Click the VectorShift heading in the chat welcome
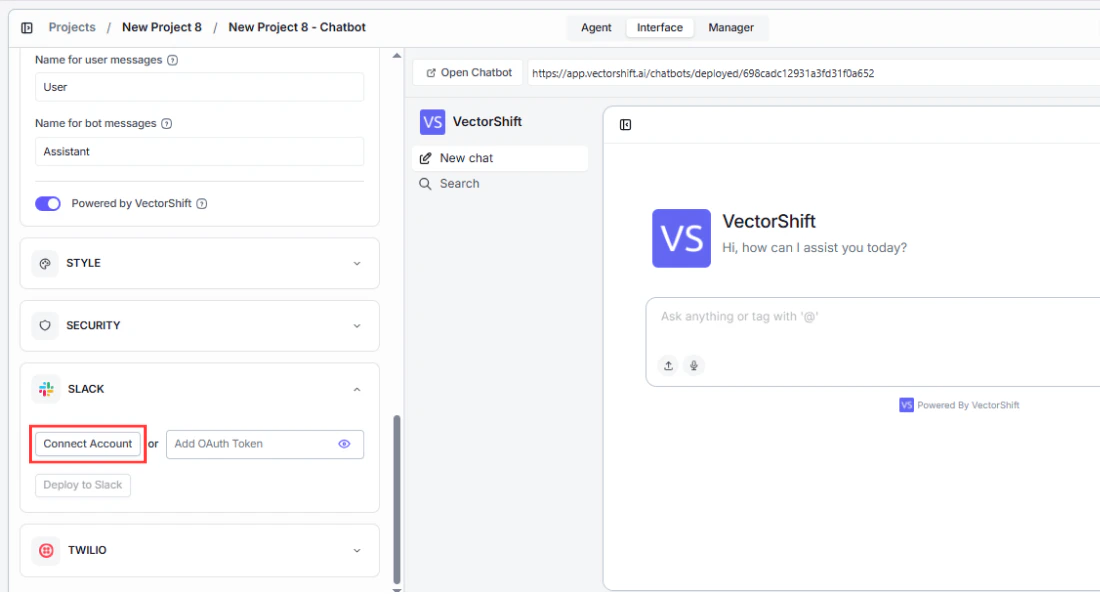Viewport: 1100px width, 600px height. point(769,222)
